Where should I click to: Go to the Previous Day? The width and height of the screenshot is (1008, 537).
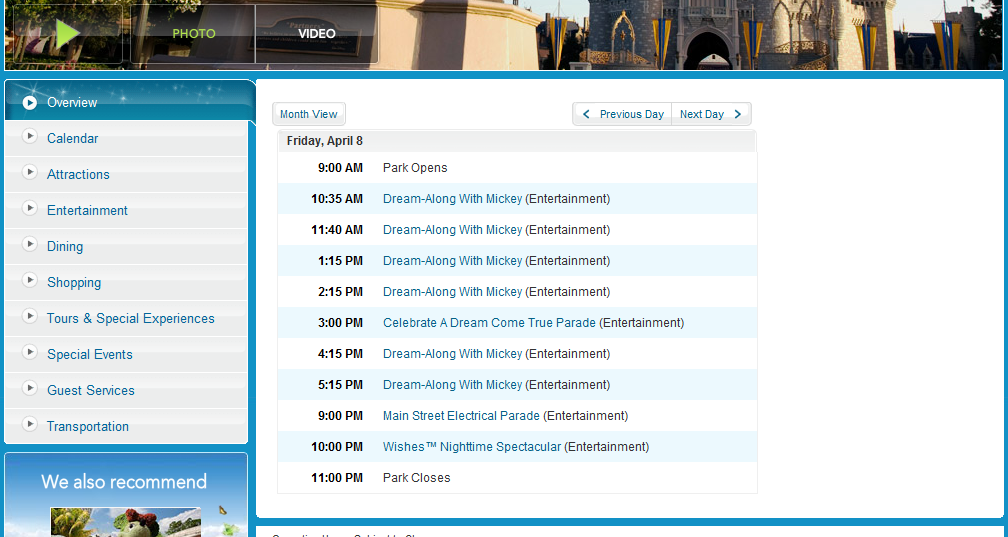click(x=622, y=114)
